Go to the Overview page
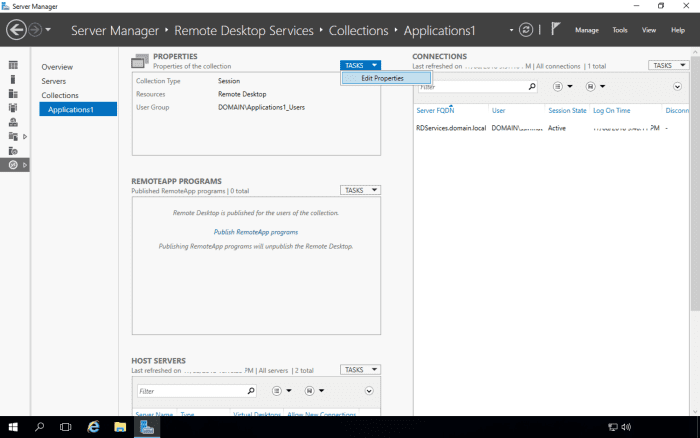Viewport: 700px width, 438px height. (57, 67)
